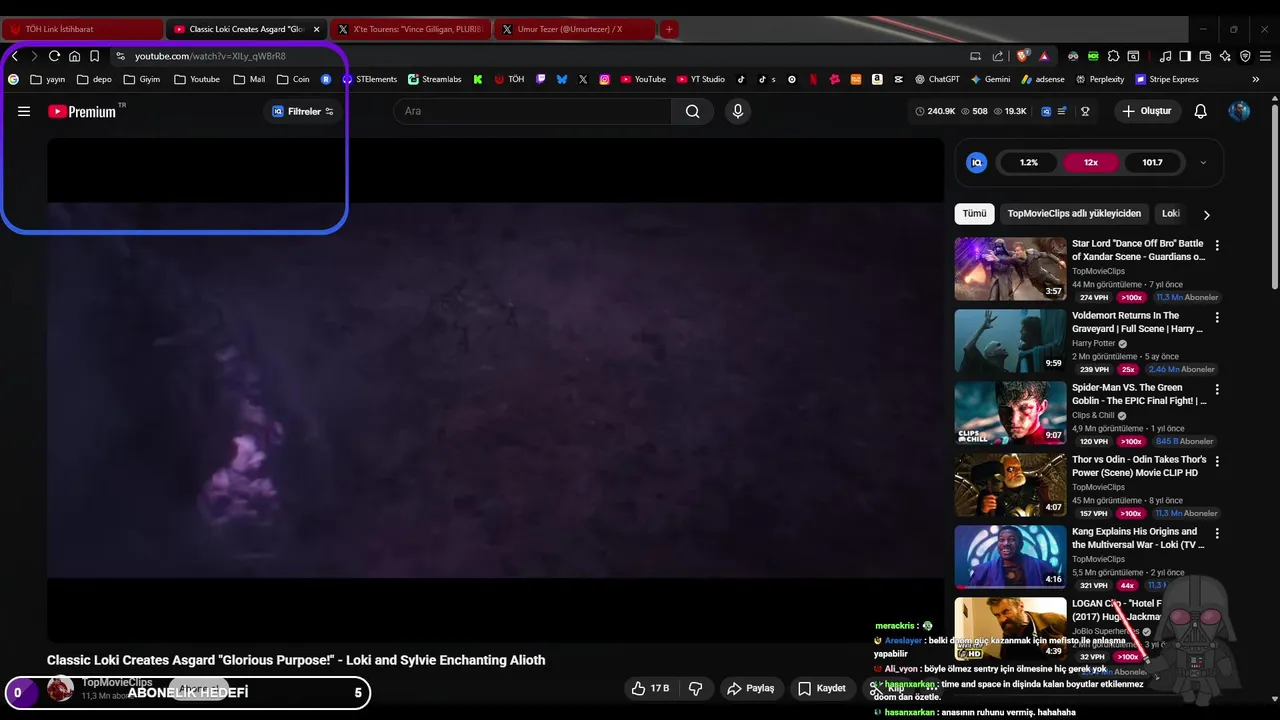
Task: Click the 12x multiplier pill
Action: coord(1091,162)
